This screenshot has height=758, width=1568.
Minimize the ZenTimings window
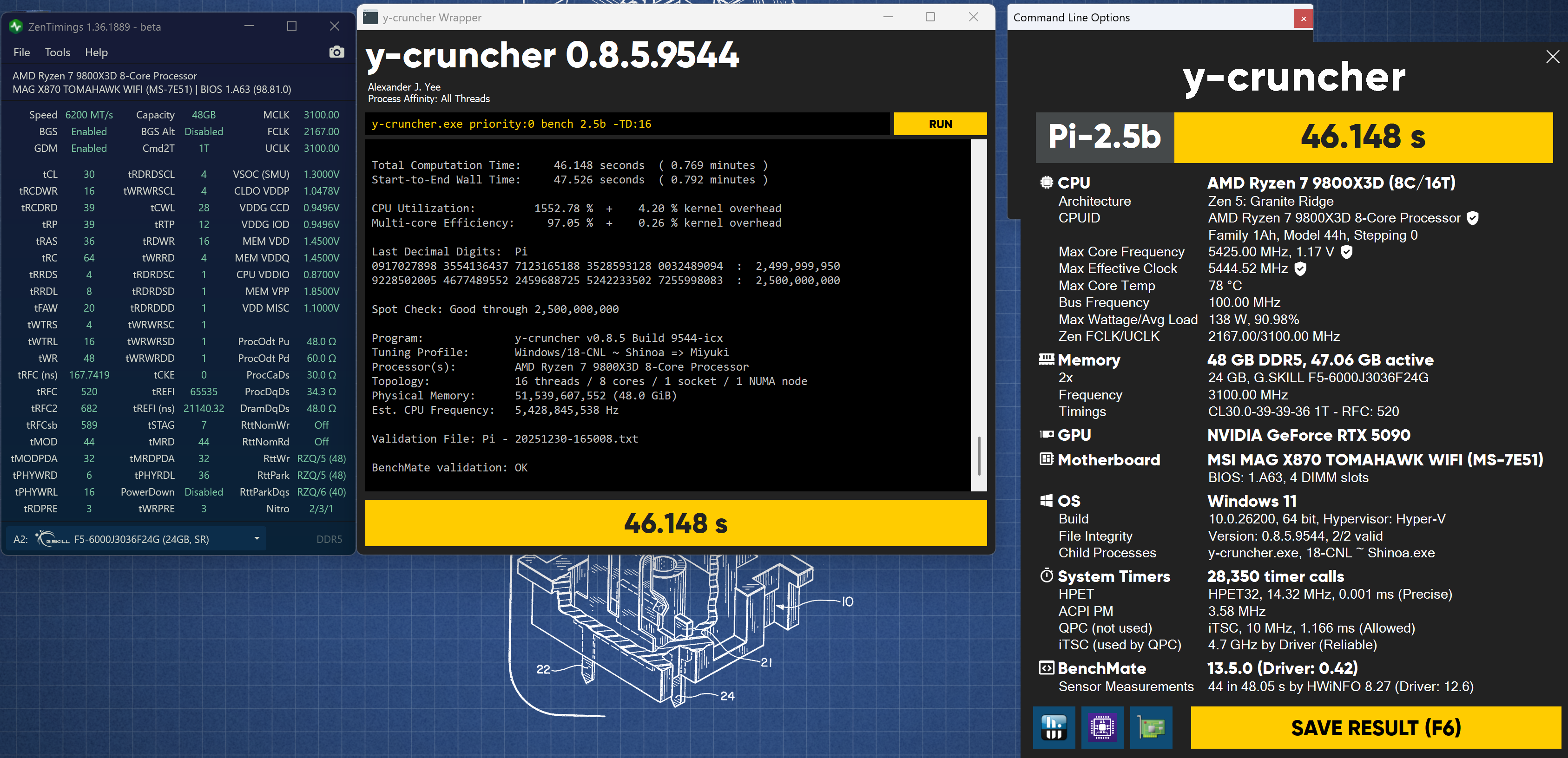(249, 26)
